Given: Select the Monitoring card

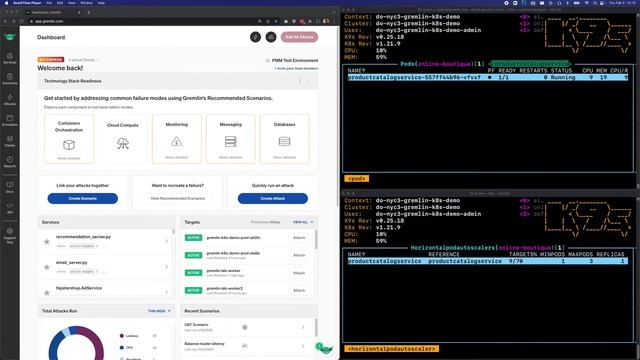Looking at the screenshot, I should 177,139.
